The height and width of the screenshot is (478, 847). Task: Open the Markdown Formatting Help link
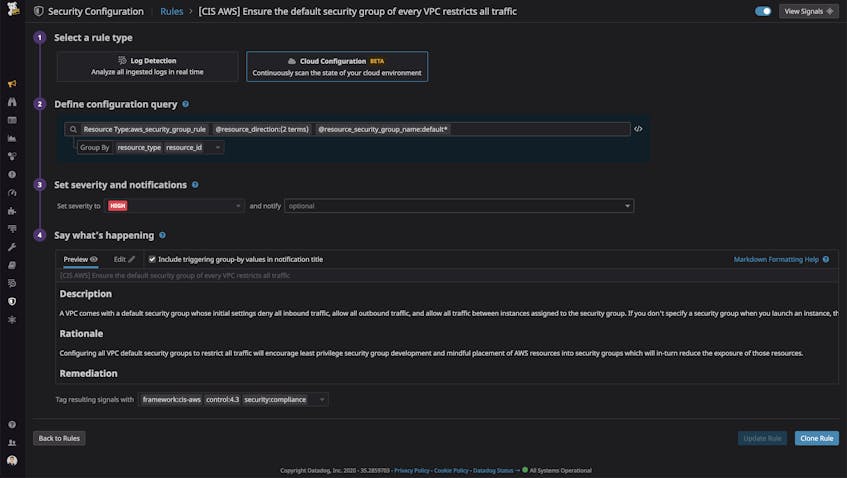pyautogui.click(x=776, y=260)
